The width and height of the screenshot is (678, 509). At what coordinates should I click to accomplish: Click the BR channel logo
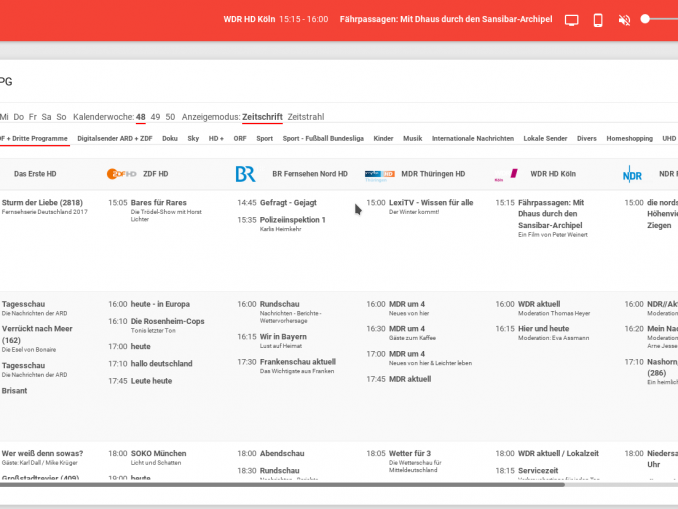pos(246,174)
